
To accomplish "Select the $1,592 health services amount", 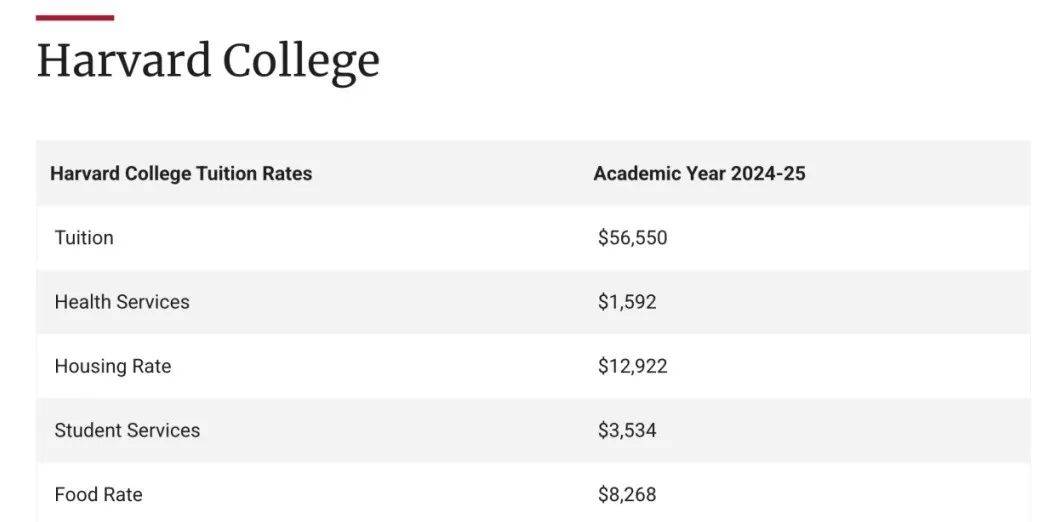I will click(627, 302).
